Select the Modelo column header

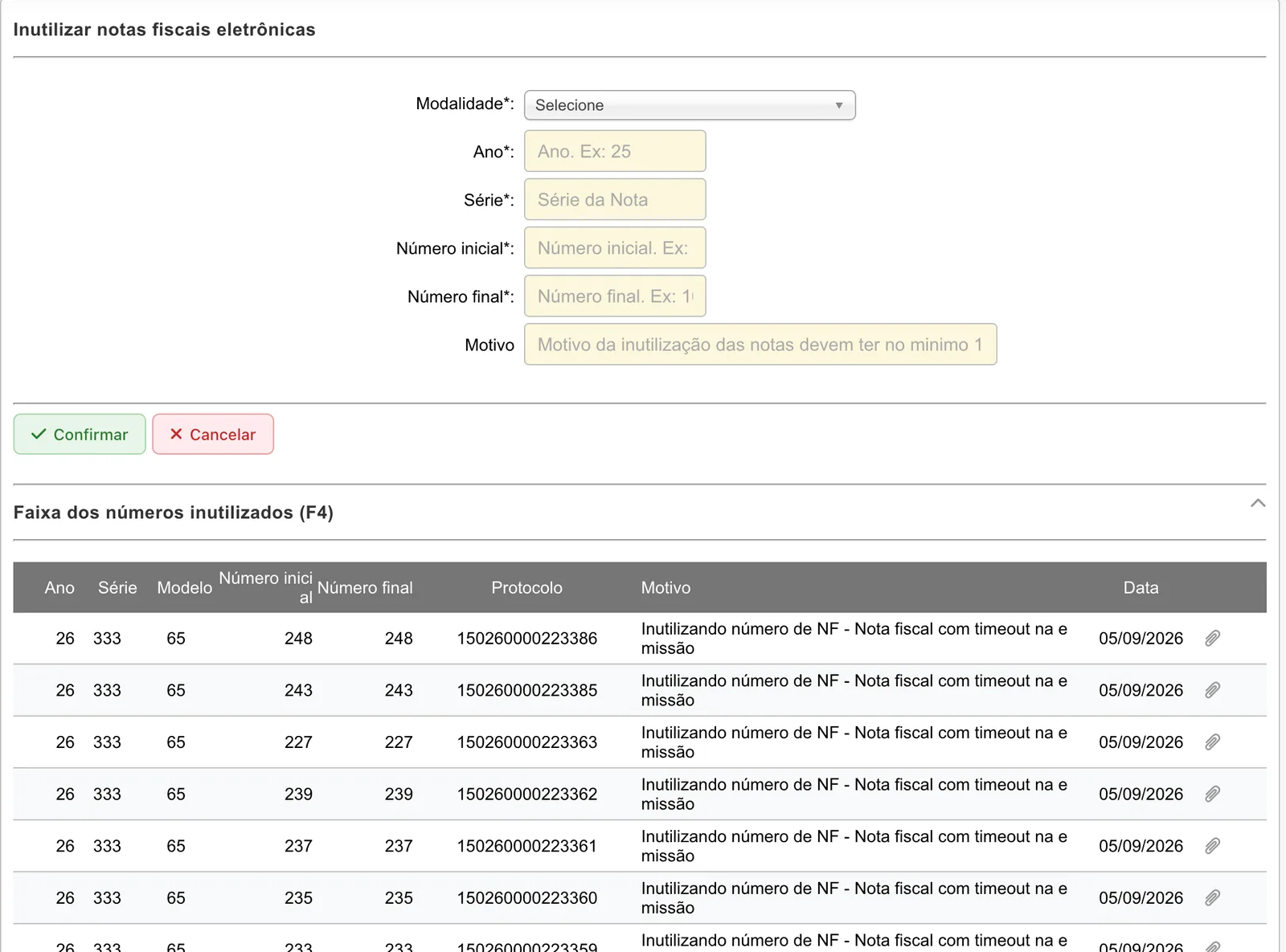(185, 588)
